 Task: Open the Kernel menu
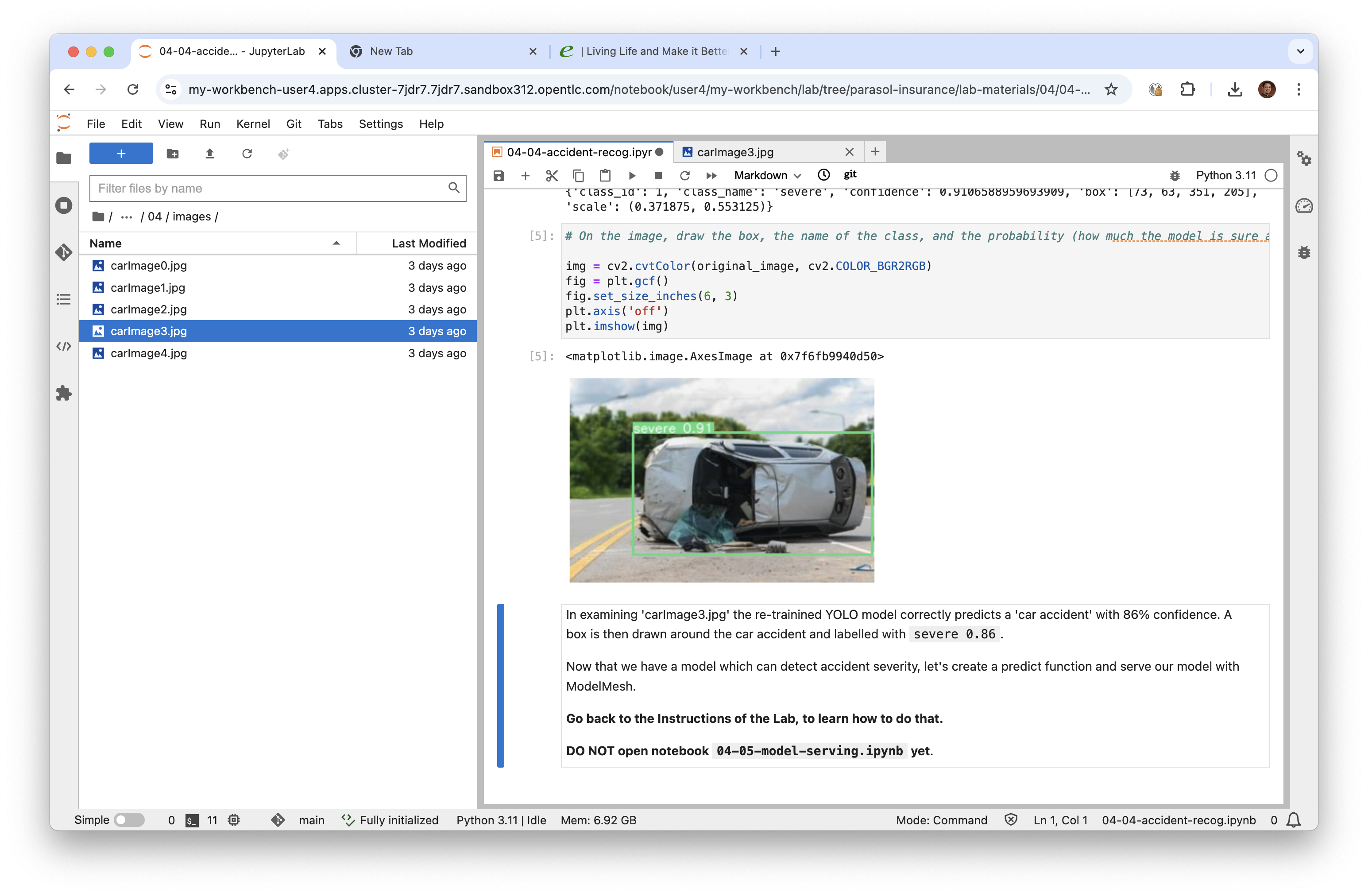253,124
